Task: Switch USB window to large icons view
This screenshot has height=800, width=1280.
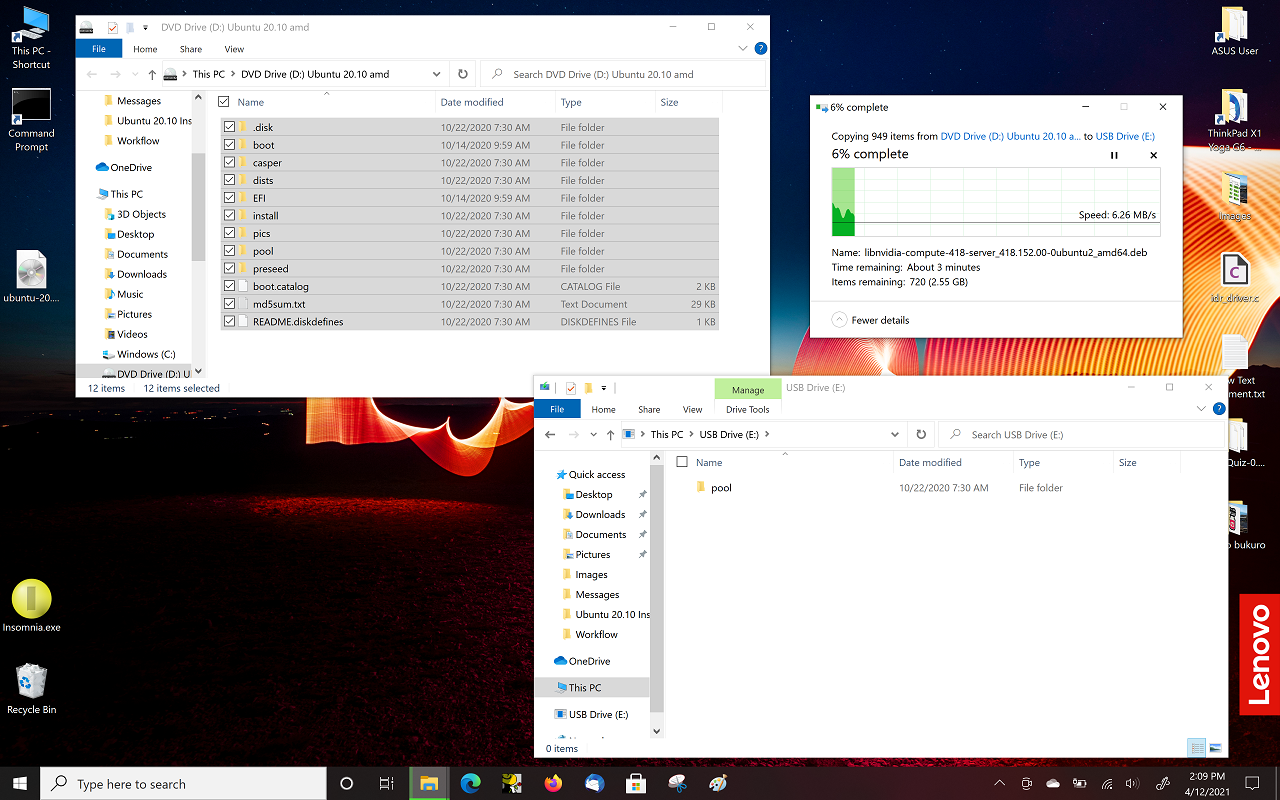Action: [x=1215, y=748]
